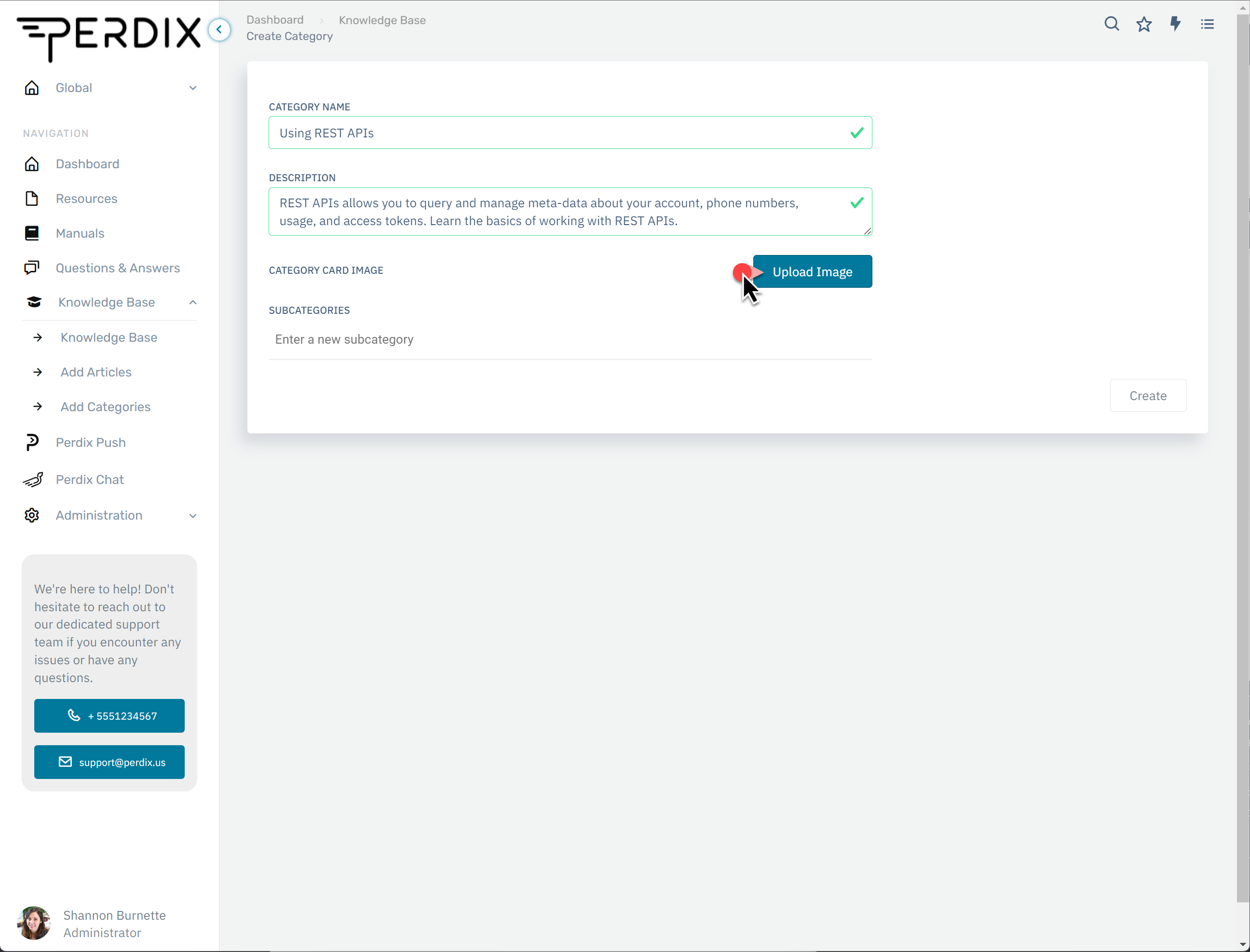Image resolution: width=1250 pixels, height=952 pixels.
Task: Click the favorites star icon
Action: 1143,24
